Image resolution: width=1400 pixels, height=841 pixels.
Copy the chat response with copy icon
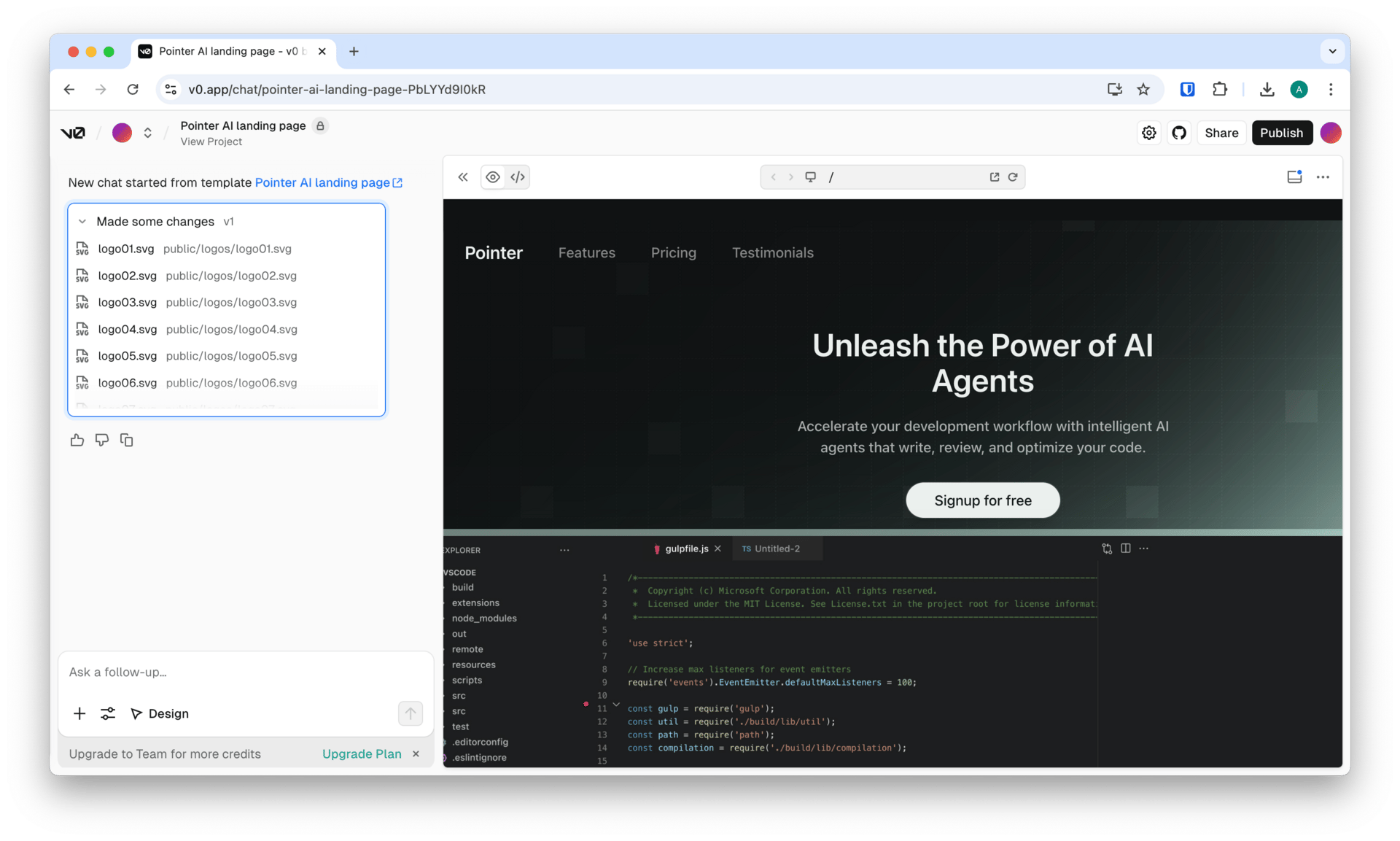[127, 440]
